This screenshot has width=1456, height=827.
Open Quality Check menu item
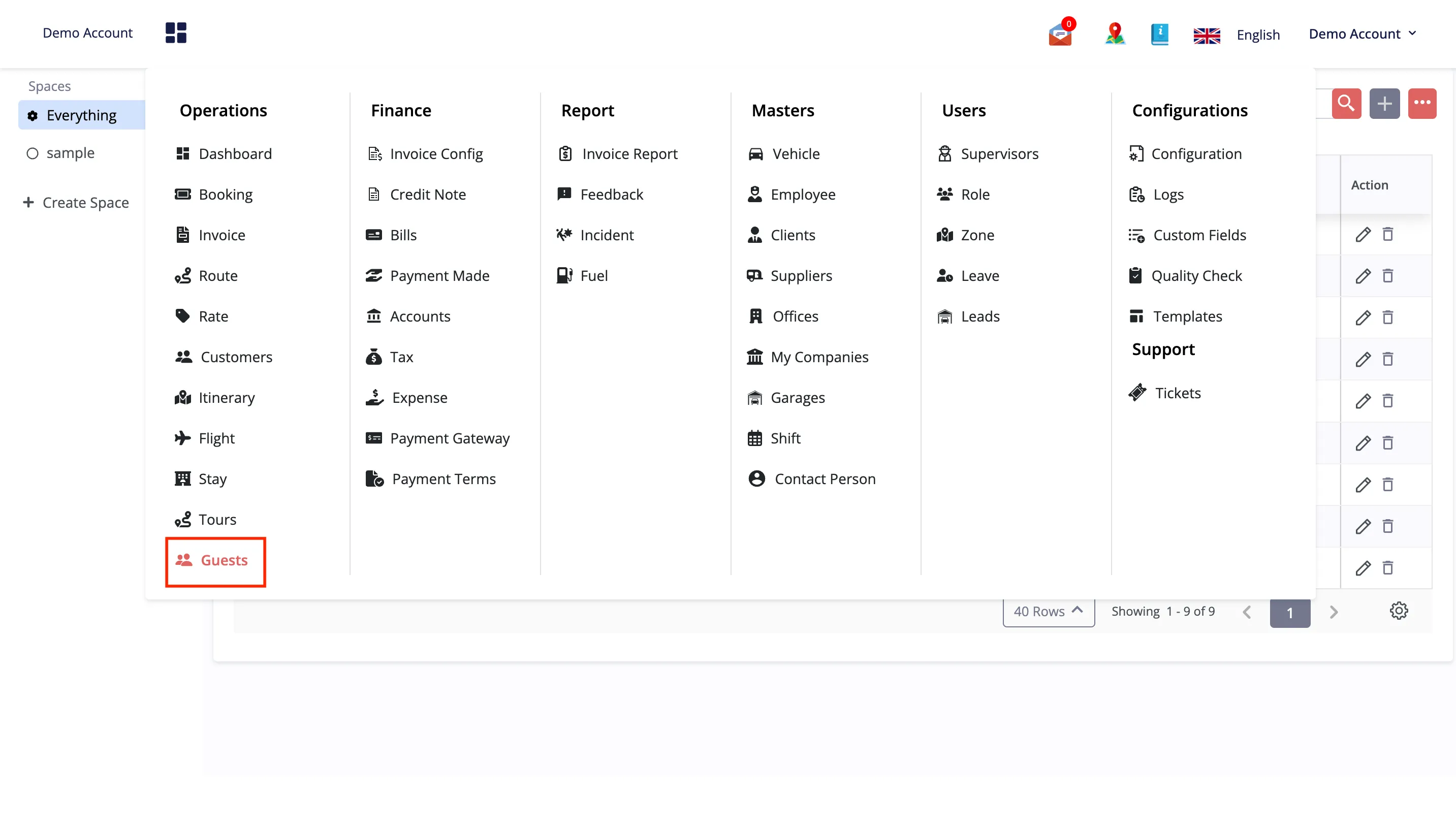pos(1185,276)
